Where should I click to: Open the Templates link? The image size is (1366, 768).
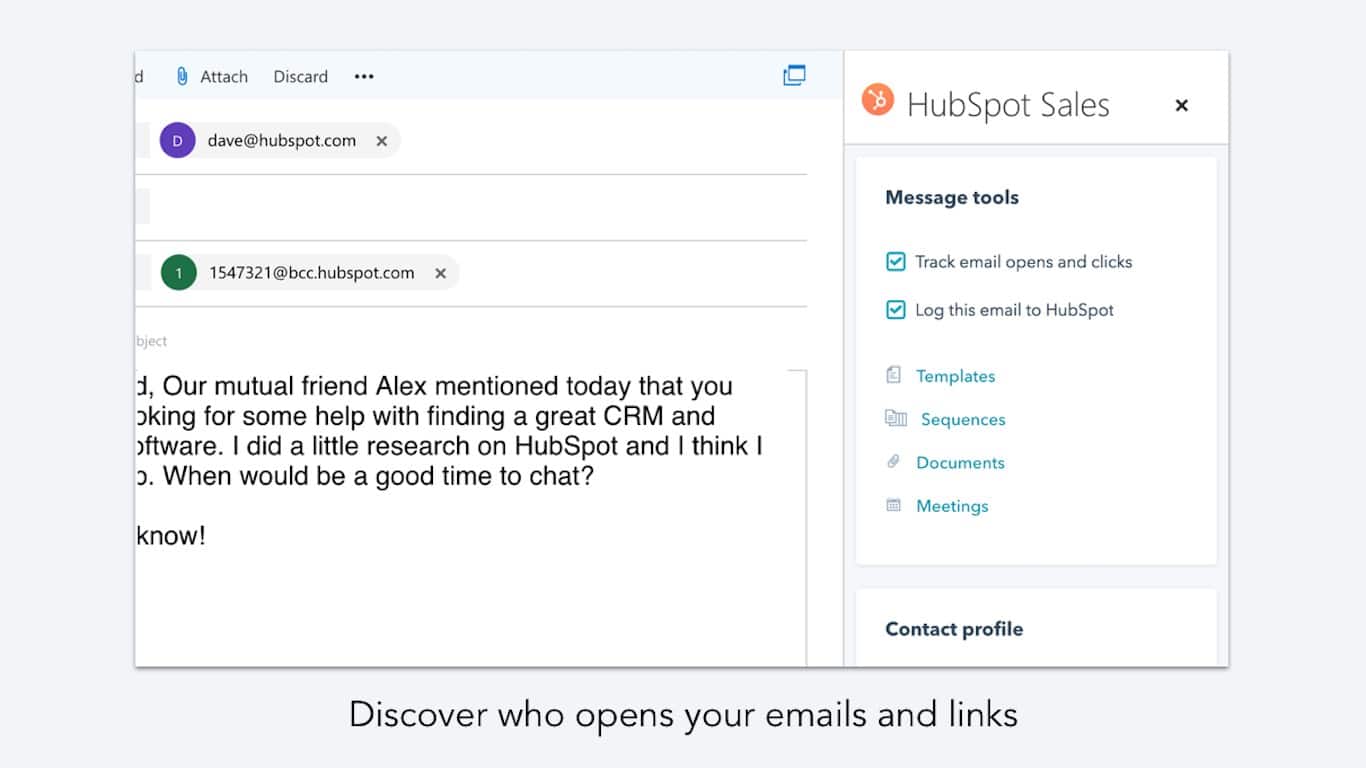coord(956,376)
